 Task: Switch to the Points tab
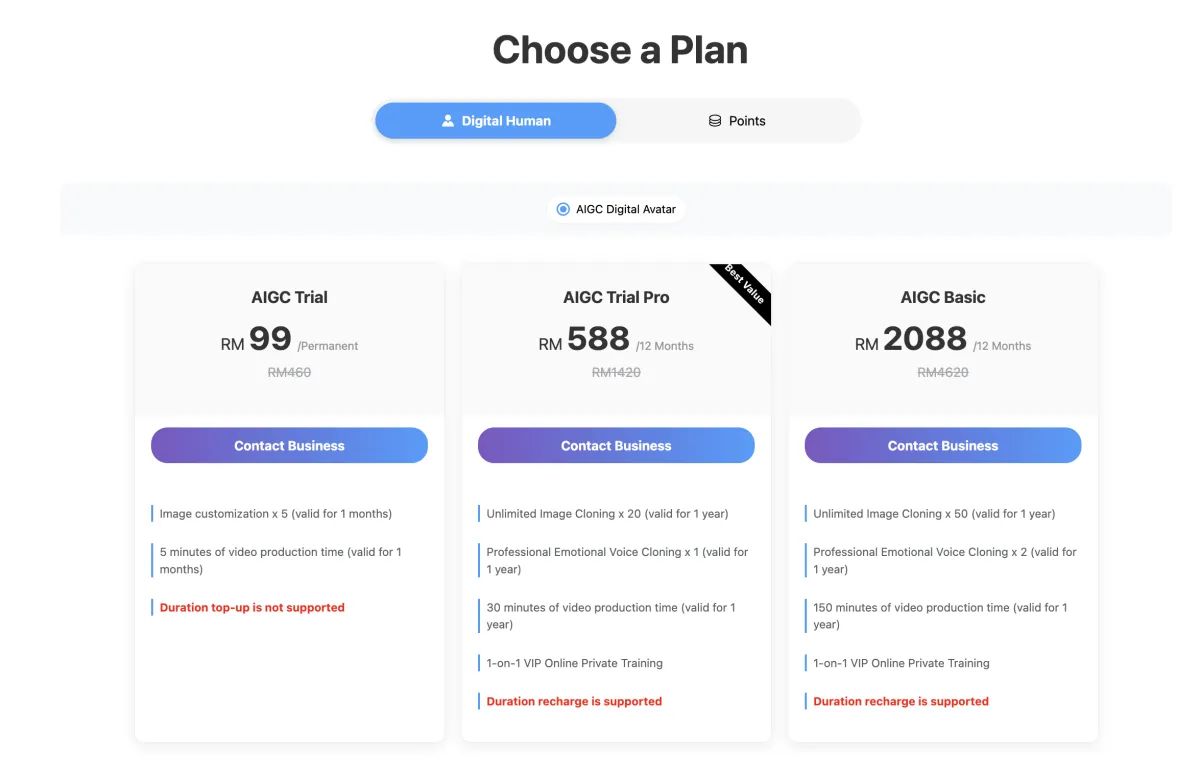coord(738,121)
